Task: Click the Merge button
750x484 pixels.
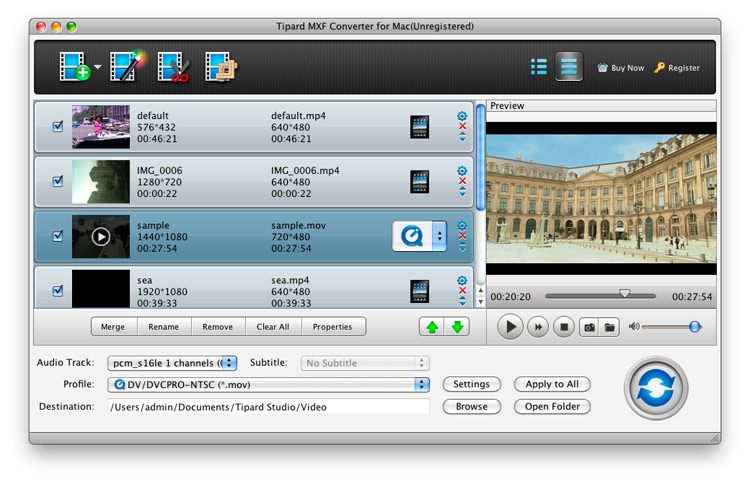Action: point(113,327)
